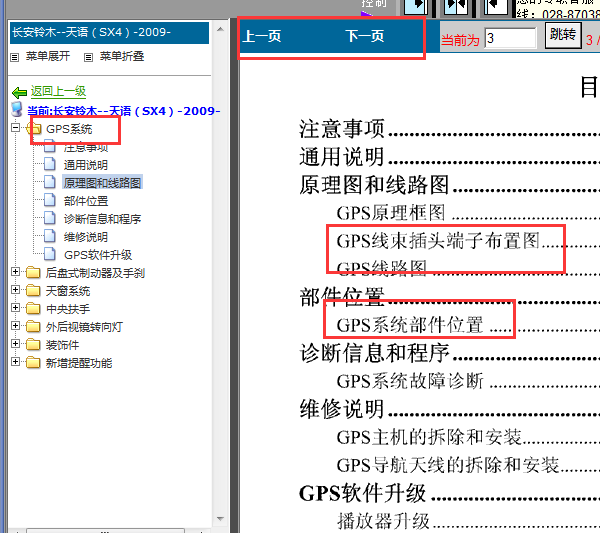
Task: Select 天窗系统 in the tree
Action: click(68, 291)
